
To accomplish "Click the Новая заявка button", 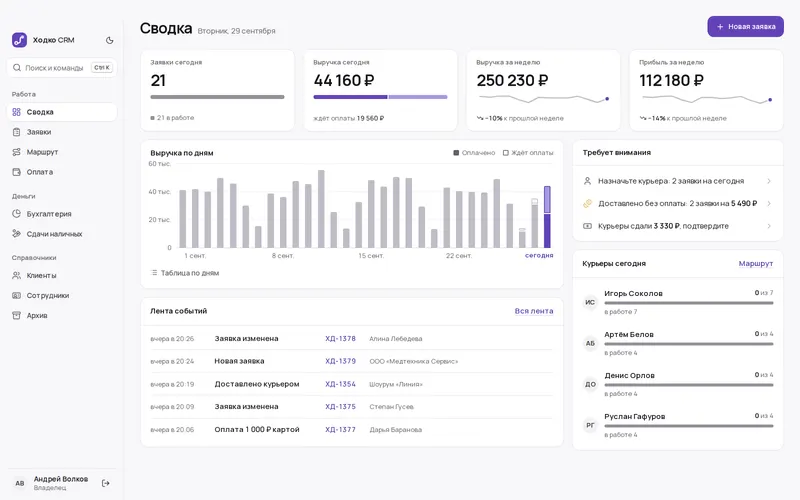I will pos(745,27).
